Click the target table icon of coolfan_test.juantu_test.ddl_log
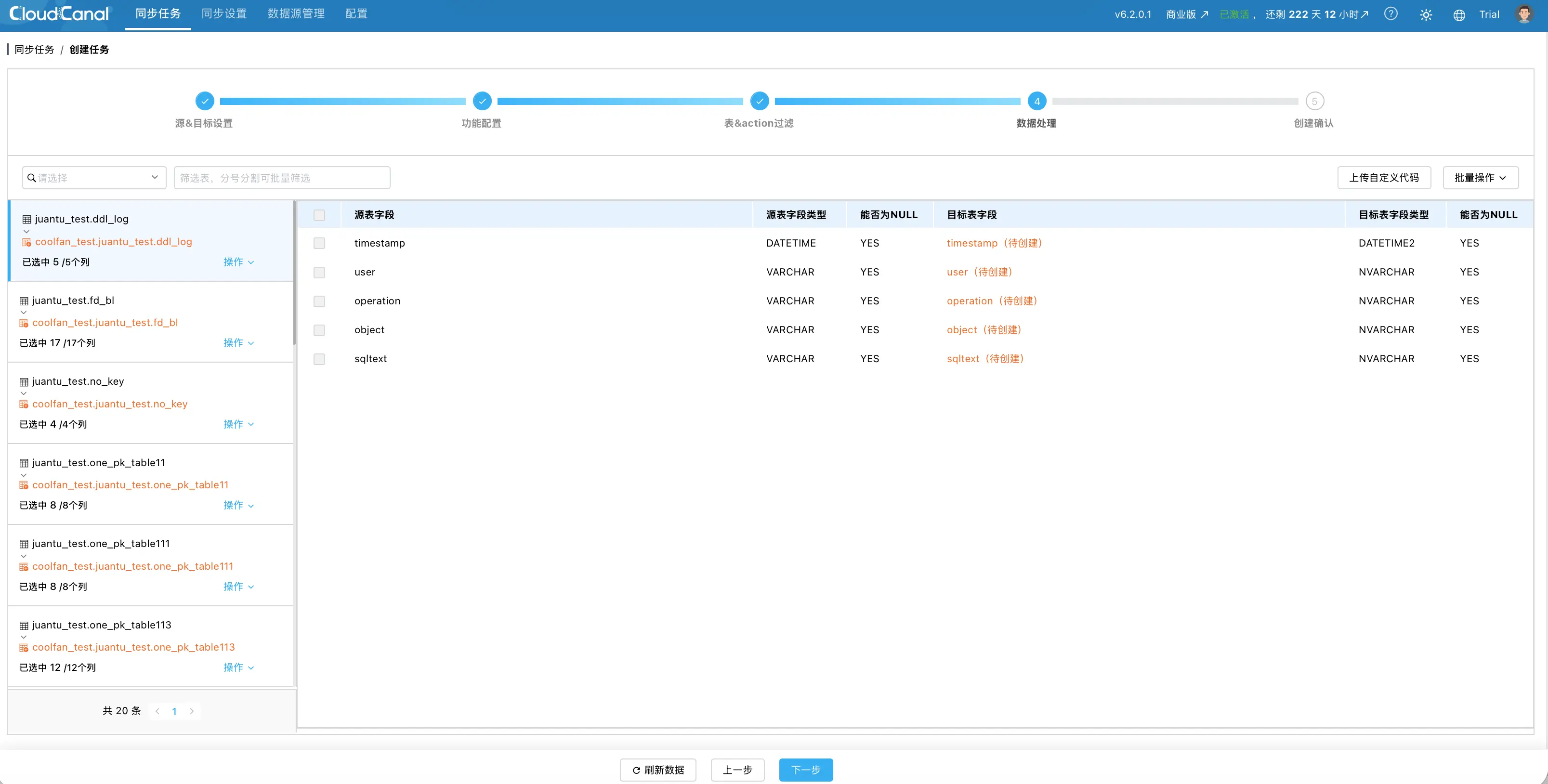The image size is (1548, 784). tap(26, 242)
